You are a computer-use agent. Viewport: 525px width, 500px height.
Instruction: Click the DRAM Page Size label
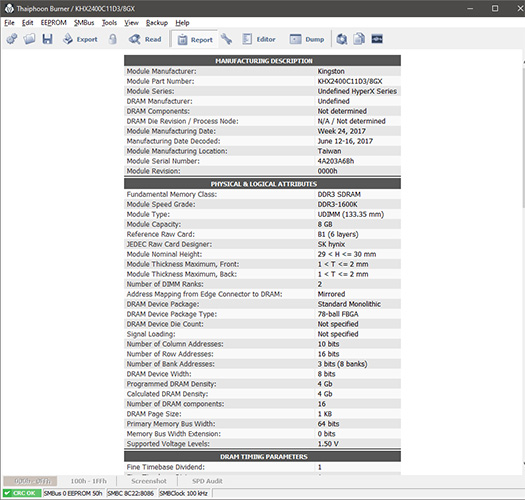(x=154, y=414)
